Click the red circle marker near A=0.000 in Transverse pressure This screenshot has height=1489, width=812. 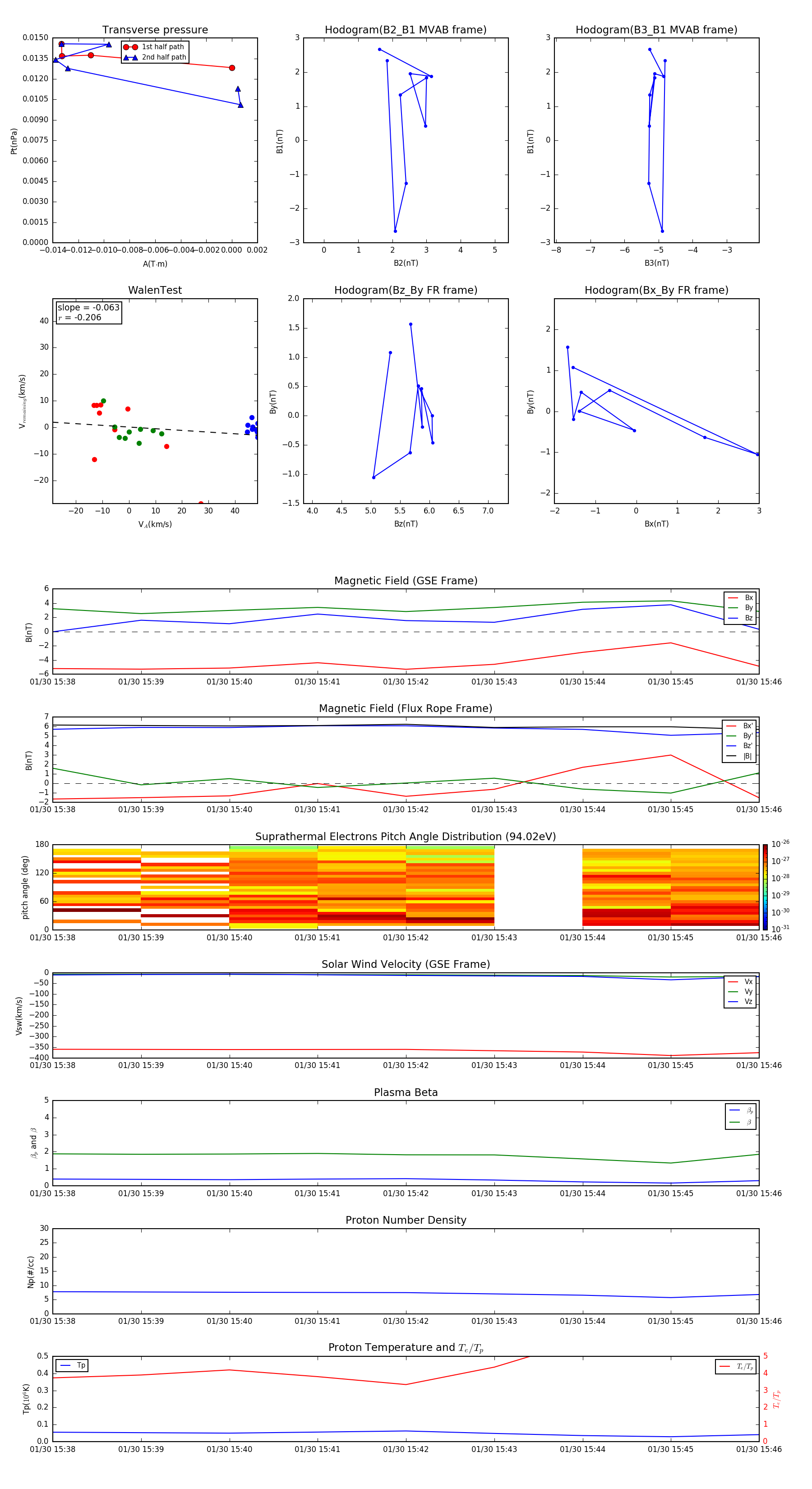tap(232, 68)
